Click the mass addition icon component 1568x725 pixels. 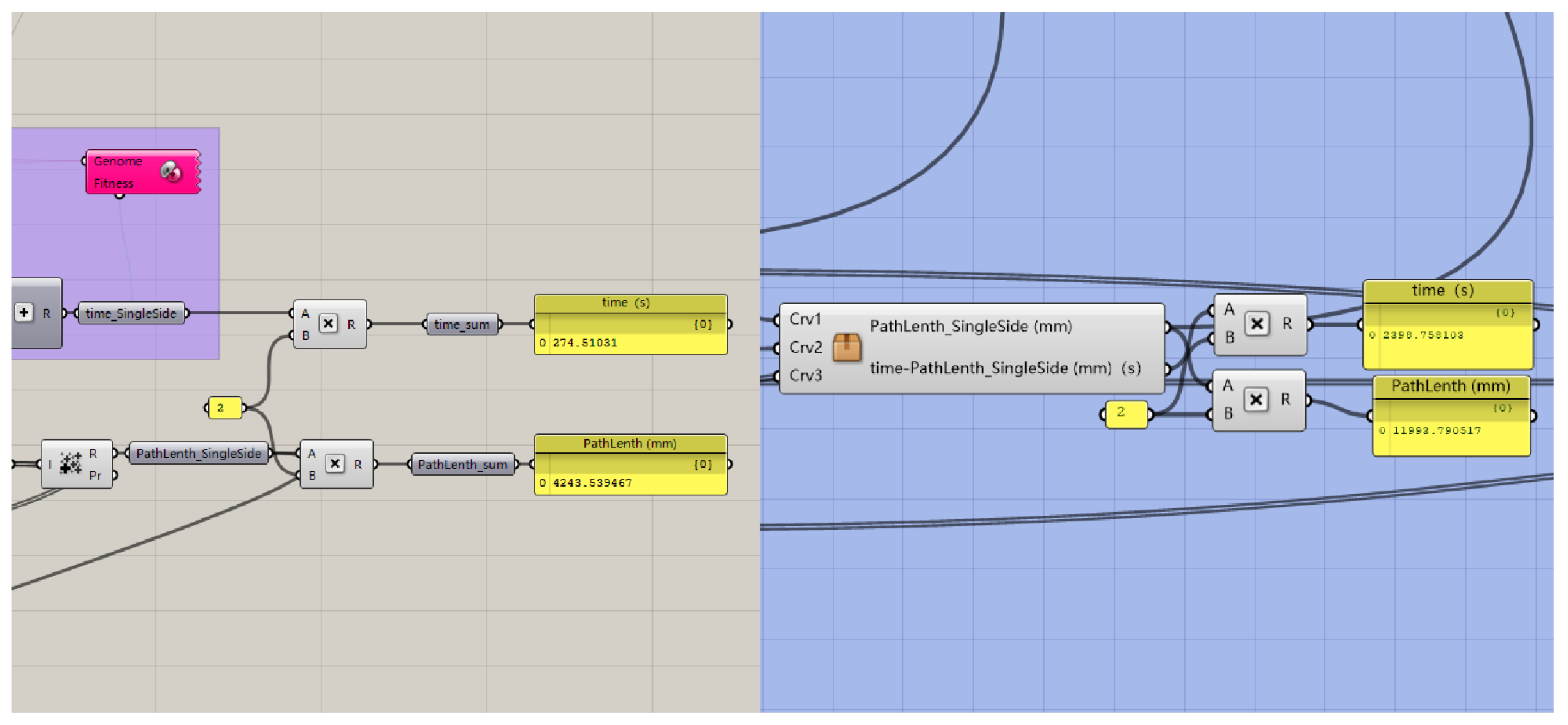[71, 463]
